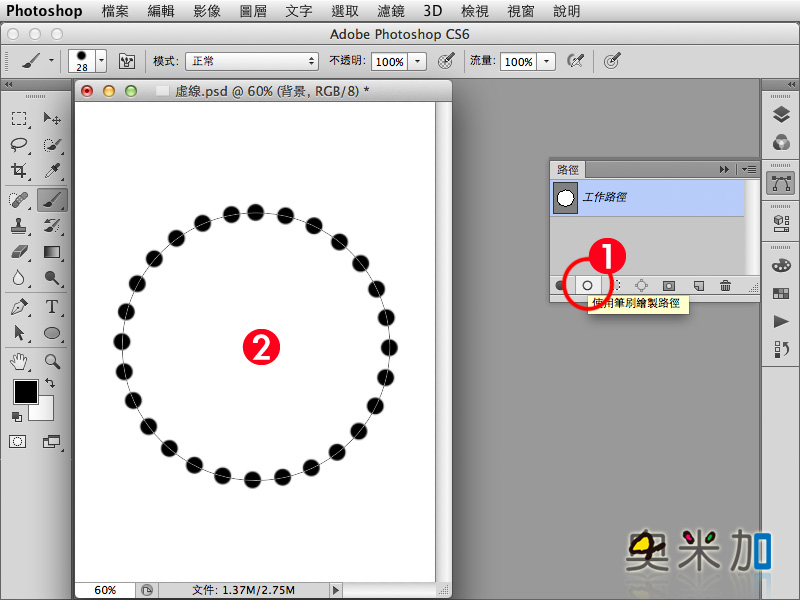This screenshot has width=800, height=600.
Task: Open the Actions panel from the dock
Action: (781, 321)
